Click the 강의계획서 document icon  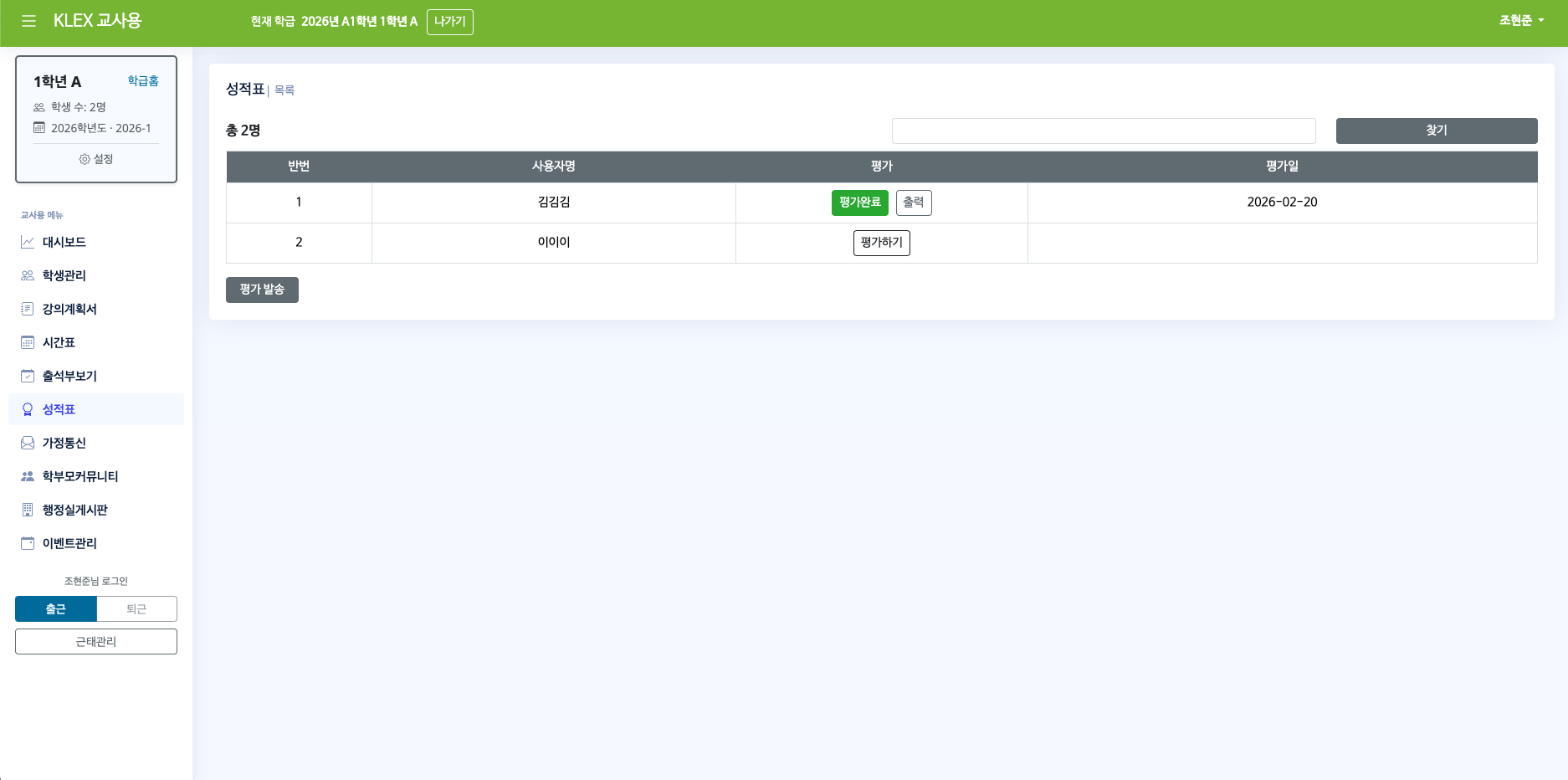click(x=28, y=309)
